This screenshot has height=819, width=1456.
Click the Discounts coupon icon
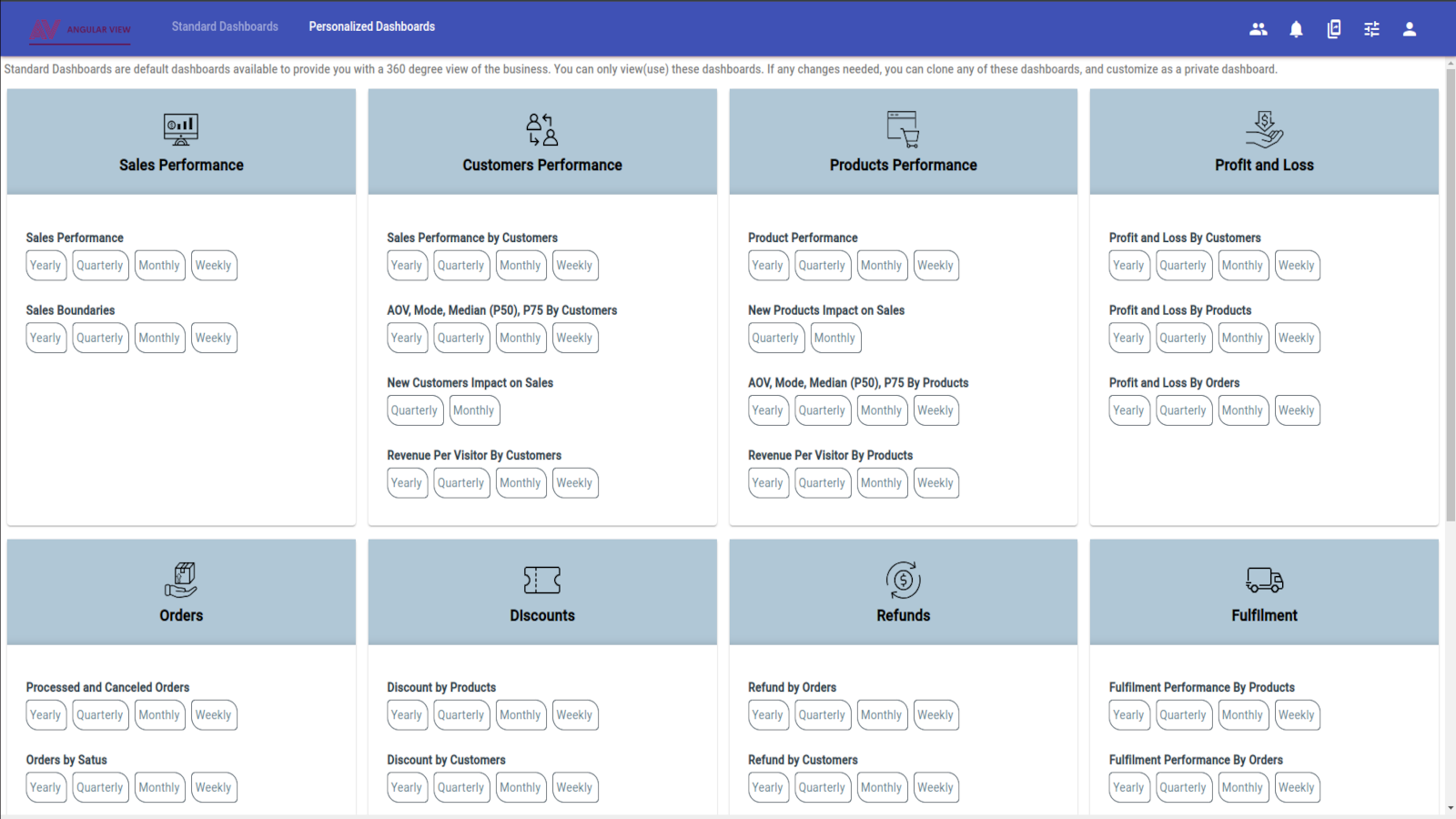542,580
